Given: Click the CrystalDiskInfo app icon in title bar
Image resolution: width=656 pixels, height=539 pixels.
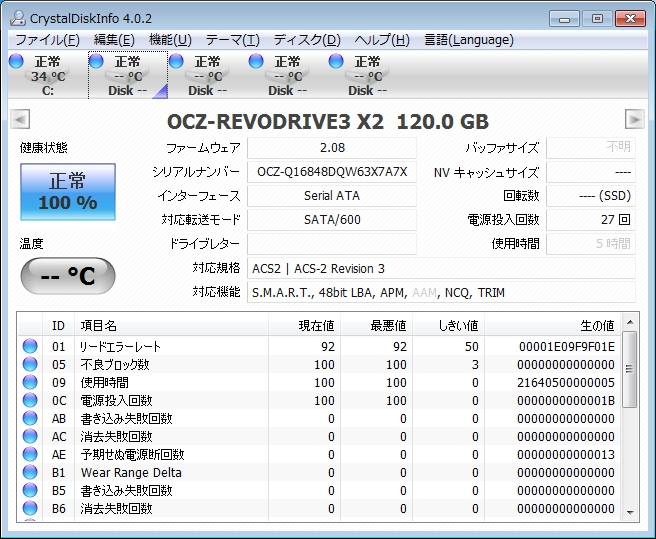Looking at the screenshot, I should pos(18,18).
